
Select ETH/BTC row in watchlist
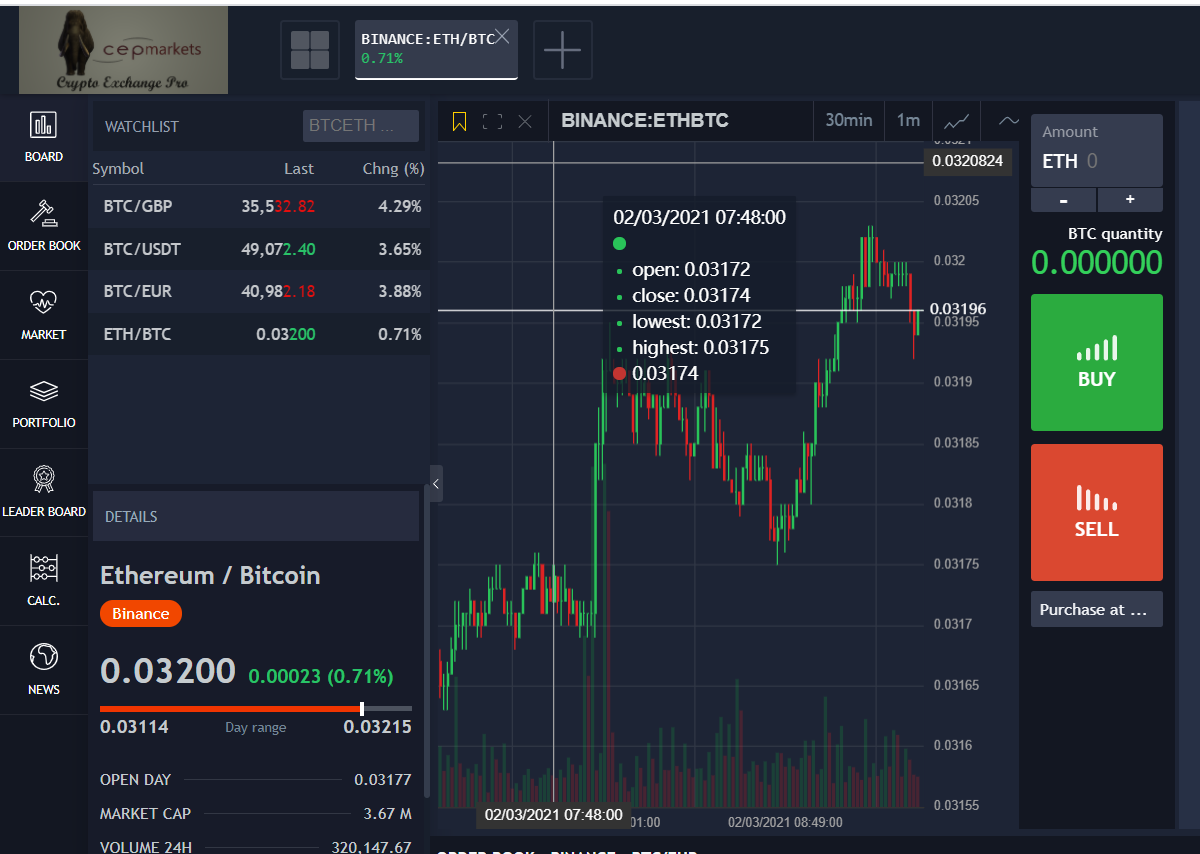pyautogui.click(x=260, y=334)
